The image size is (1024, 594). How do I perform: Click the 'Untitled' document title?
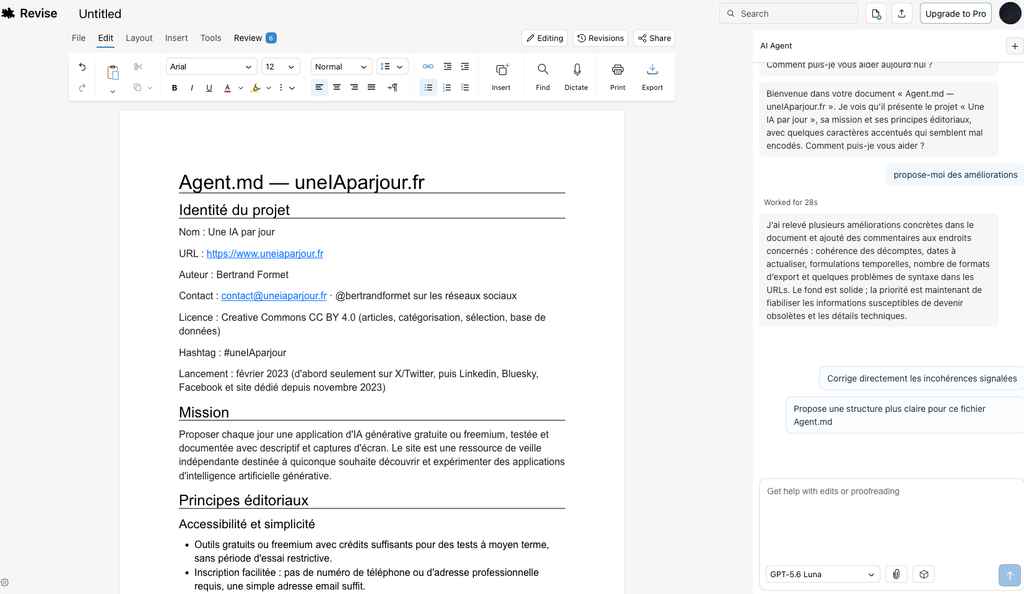click(x=100, y=14)
